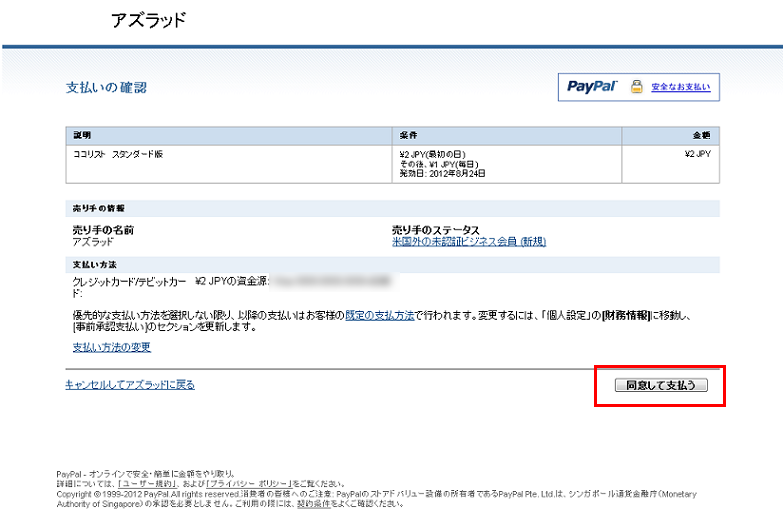Image resolution: width=783 pixels, height=529 pixels.
Task: Open the 支払い方法の変更 link
Action: pyautogui.click(x=112, y=347)
